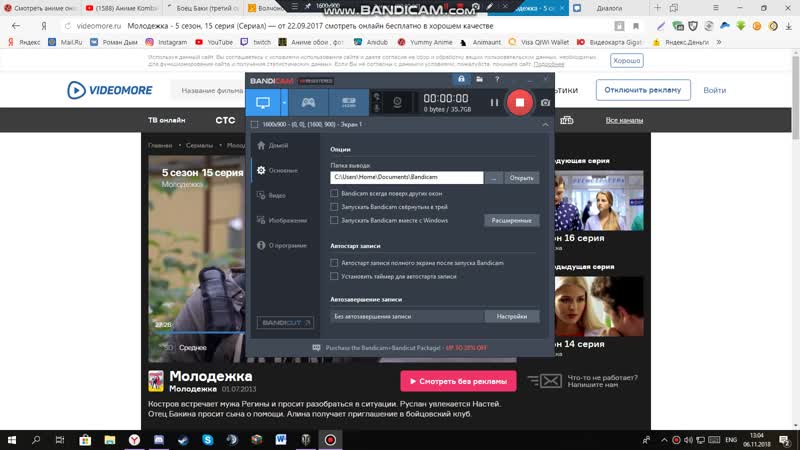Open Skype from the taskbar
Screen dimensions: 800x450
pyautogui.click(x=208, y=440)
